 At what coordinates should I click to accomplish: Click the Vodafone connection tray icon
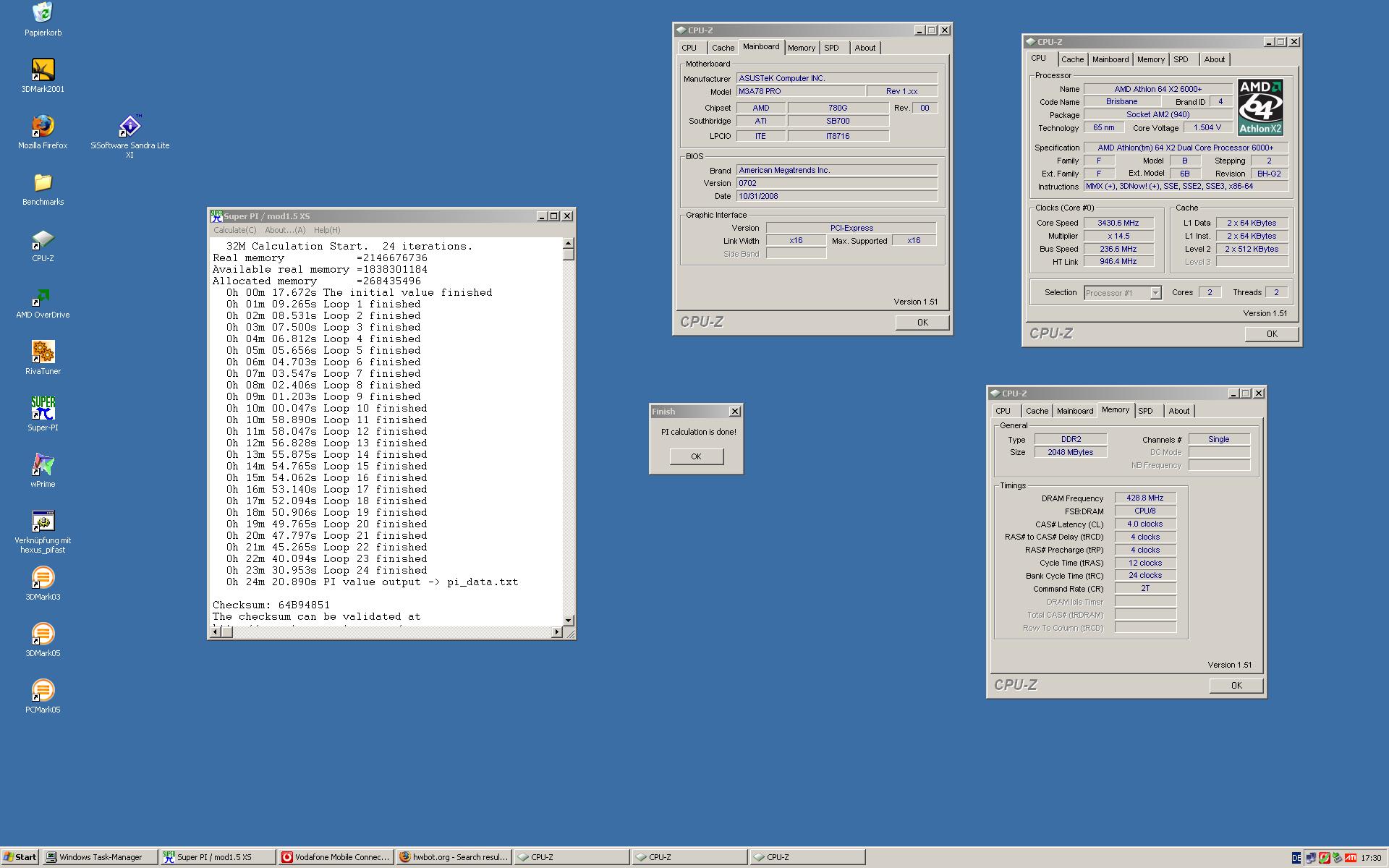click(x=1324, y=858)
